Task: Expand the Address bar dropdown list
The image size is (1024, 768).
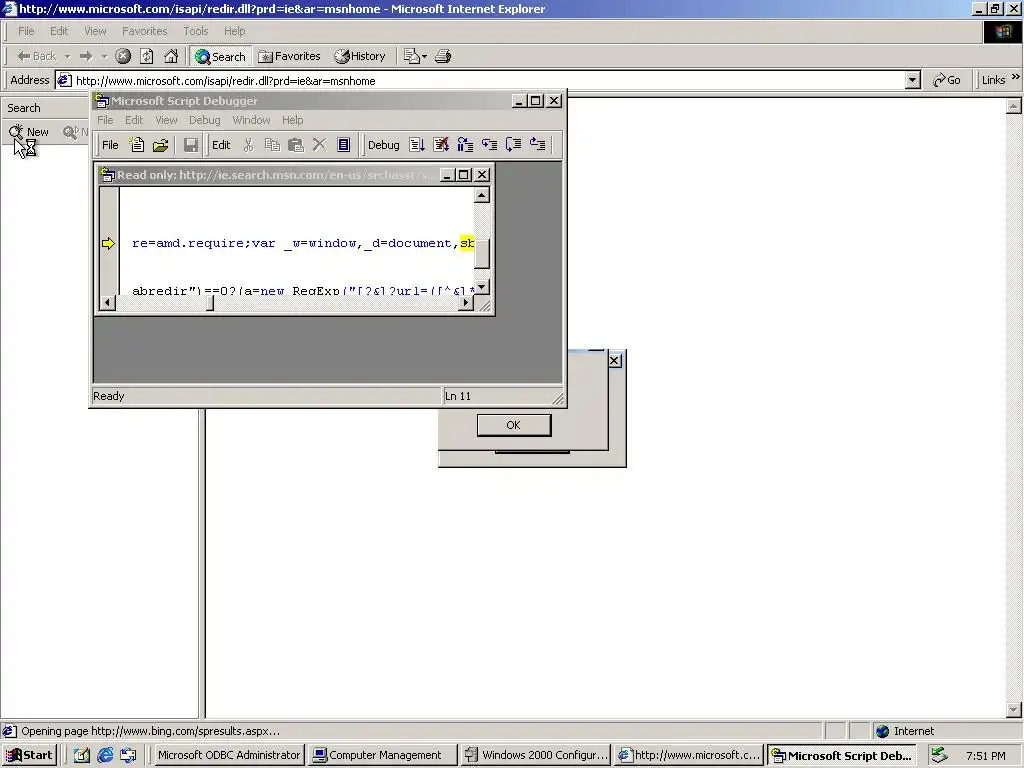Action: click(913, 80)
